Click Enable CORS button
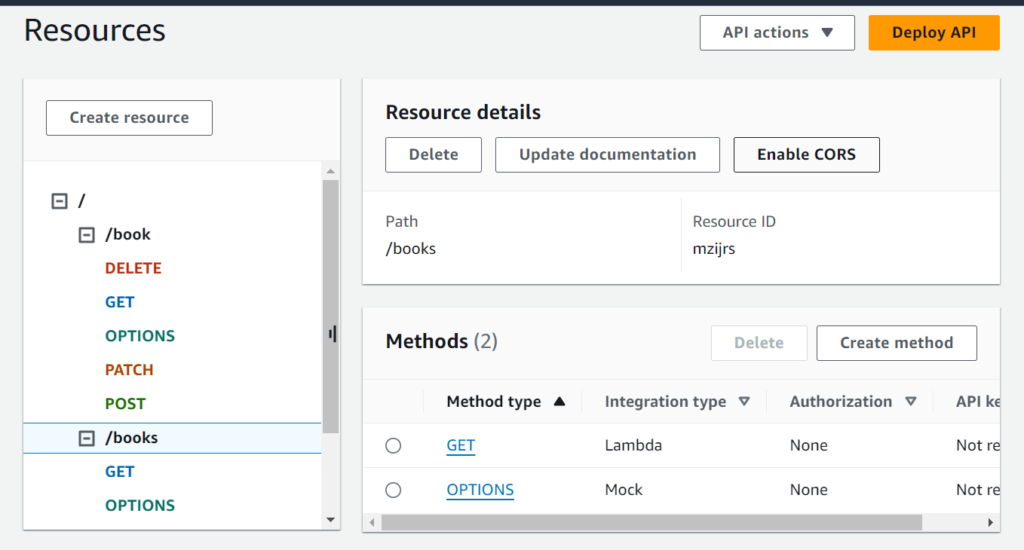 [x=806, y=155]
